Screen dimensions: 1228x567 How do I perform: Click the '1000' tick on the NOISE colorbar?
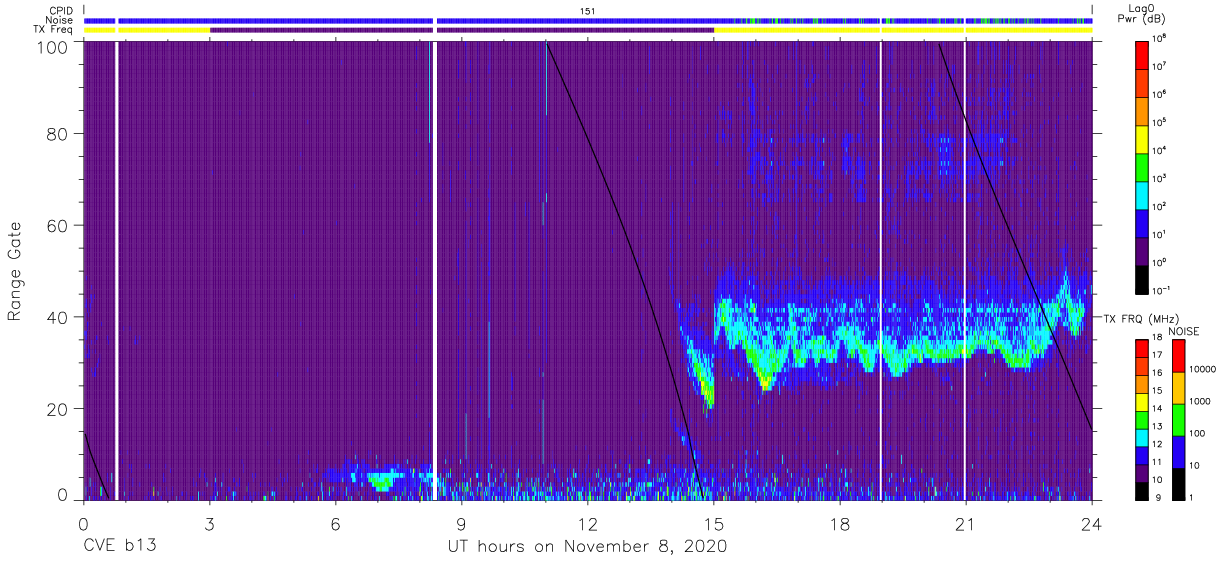(1201, 401)
